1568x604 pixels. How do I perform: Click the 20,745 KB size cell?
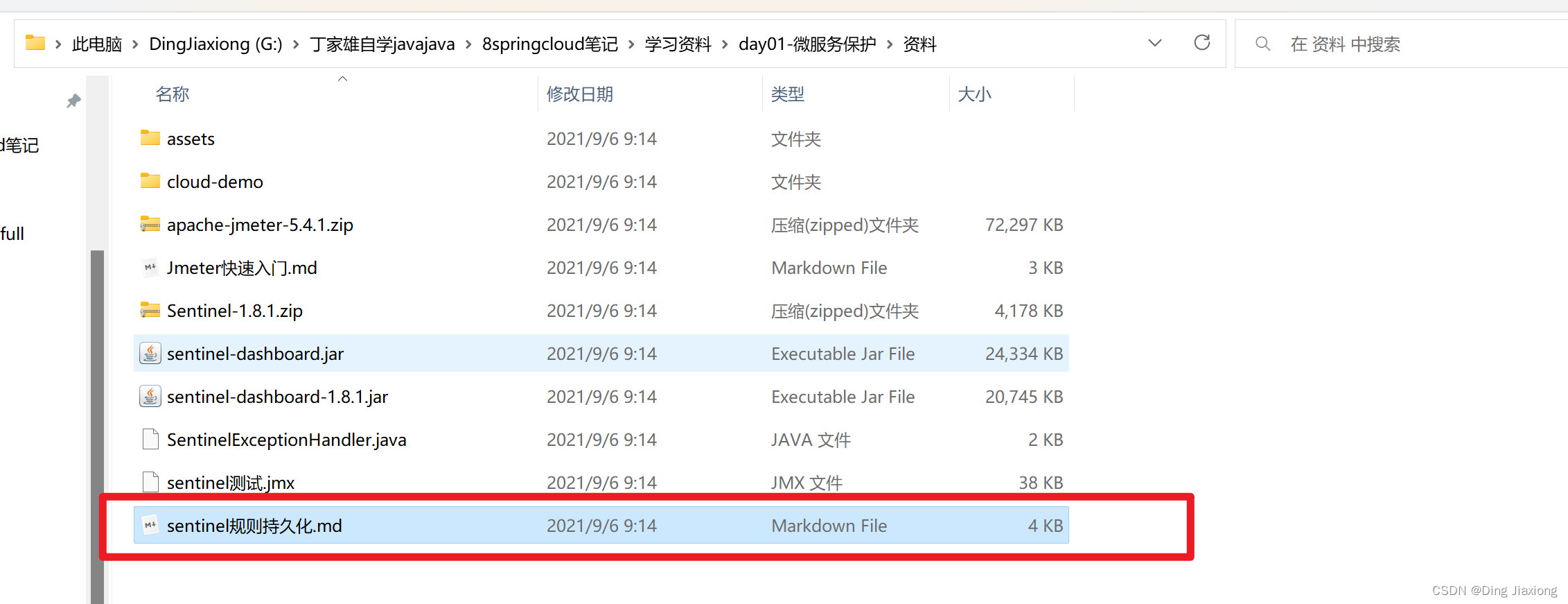pos(1024,397)
